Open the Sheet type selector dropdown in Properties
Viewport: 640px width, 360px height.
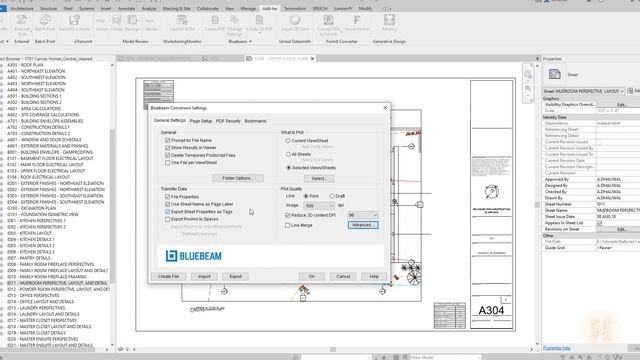click(x=584, y=91)
